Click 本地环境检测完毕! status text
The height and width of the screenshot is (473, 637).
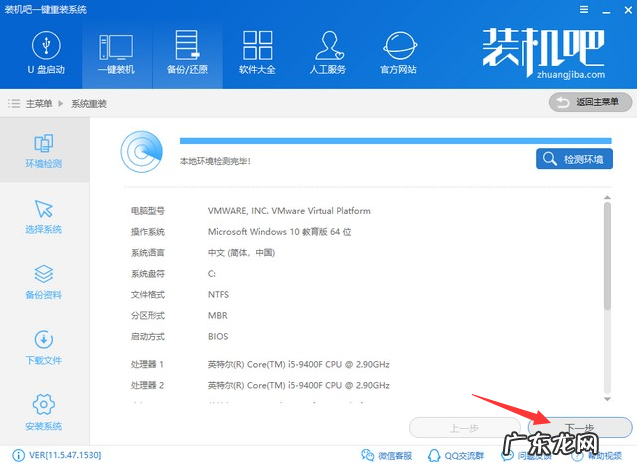click(x=215, y=161)
